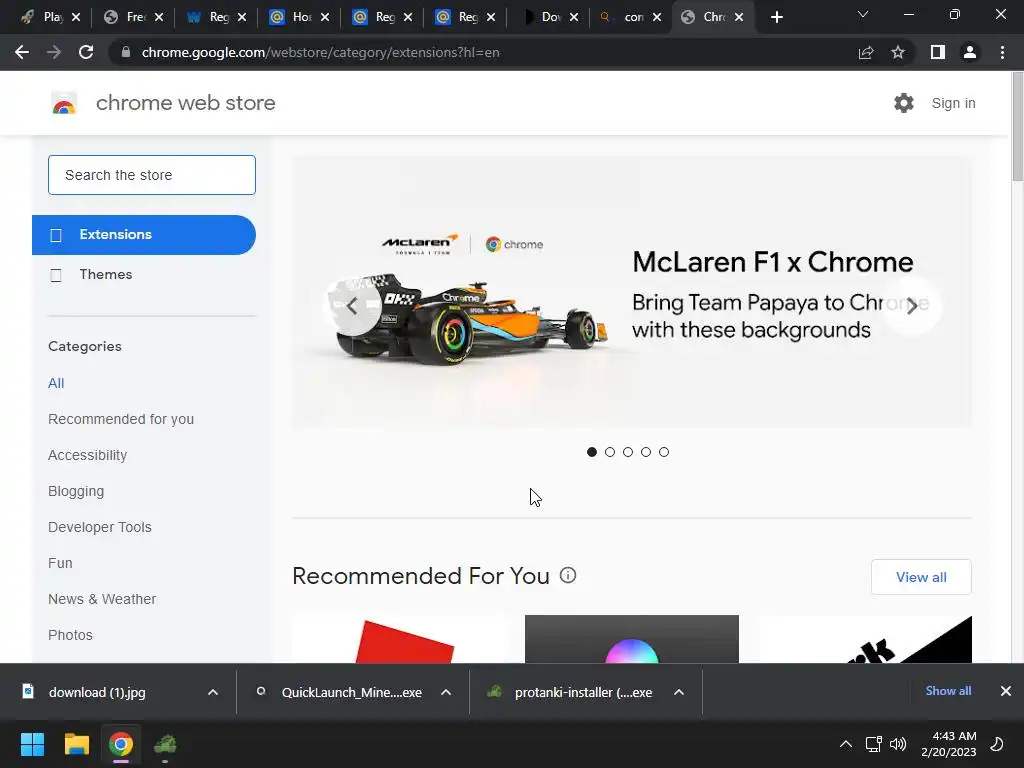Image resolution: width=1024 pixels, height=768 pixels.
Task: Click View all recommended extensions
Action: (x=921, y=577)
